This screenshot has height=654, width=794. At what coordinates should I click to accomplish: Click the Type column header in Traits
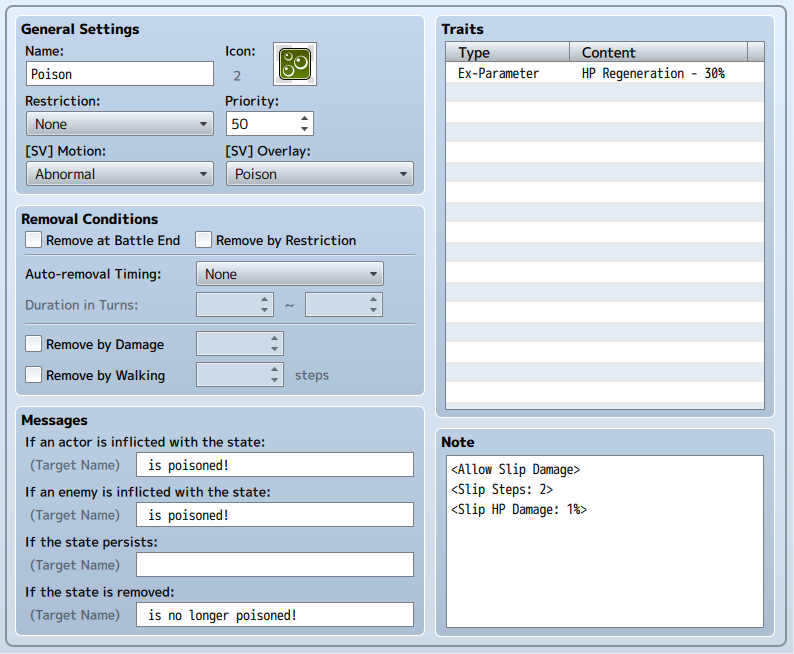coord(507,52)
